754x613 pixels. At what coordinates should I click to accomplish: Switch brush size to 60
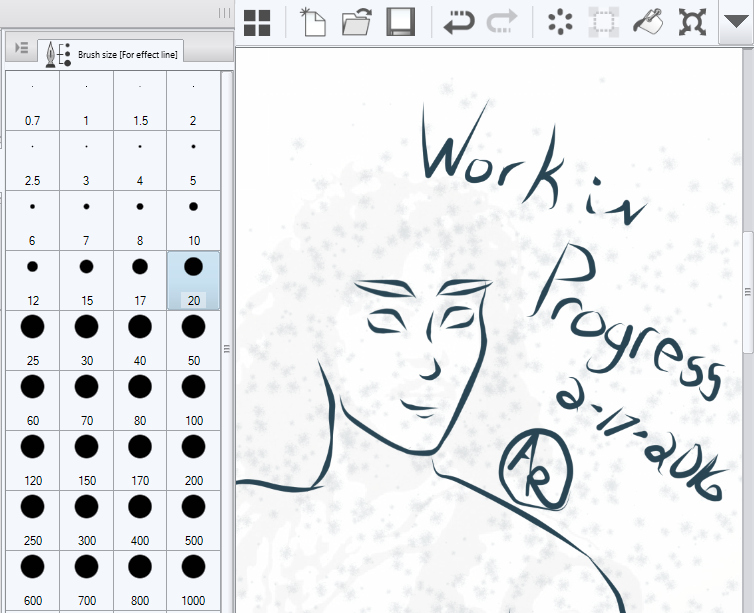(x=32, y=401)
